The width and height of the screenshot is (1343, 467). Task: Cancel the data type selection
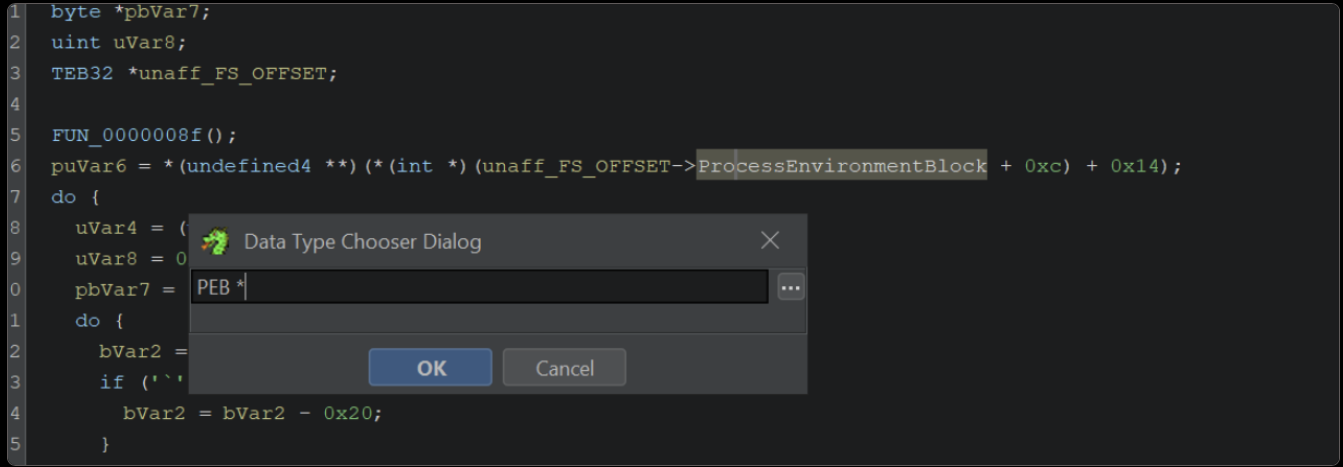pos(564,368)
